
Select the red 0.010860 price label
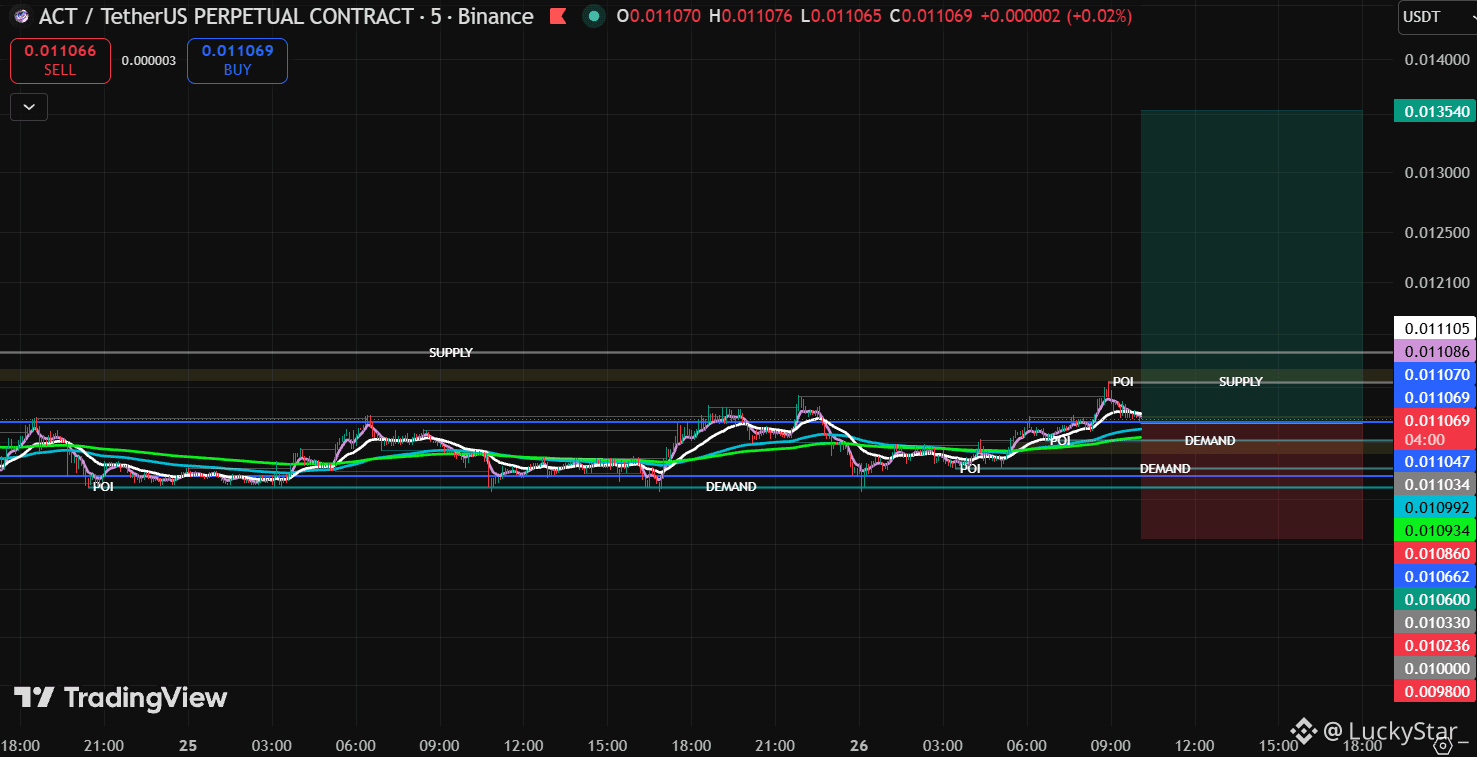pyautogui.click(x=1435, y=553)
